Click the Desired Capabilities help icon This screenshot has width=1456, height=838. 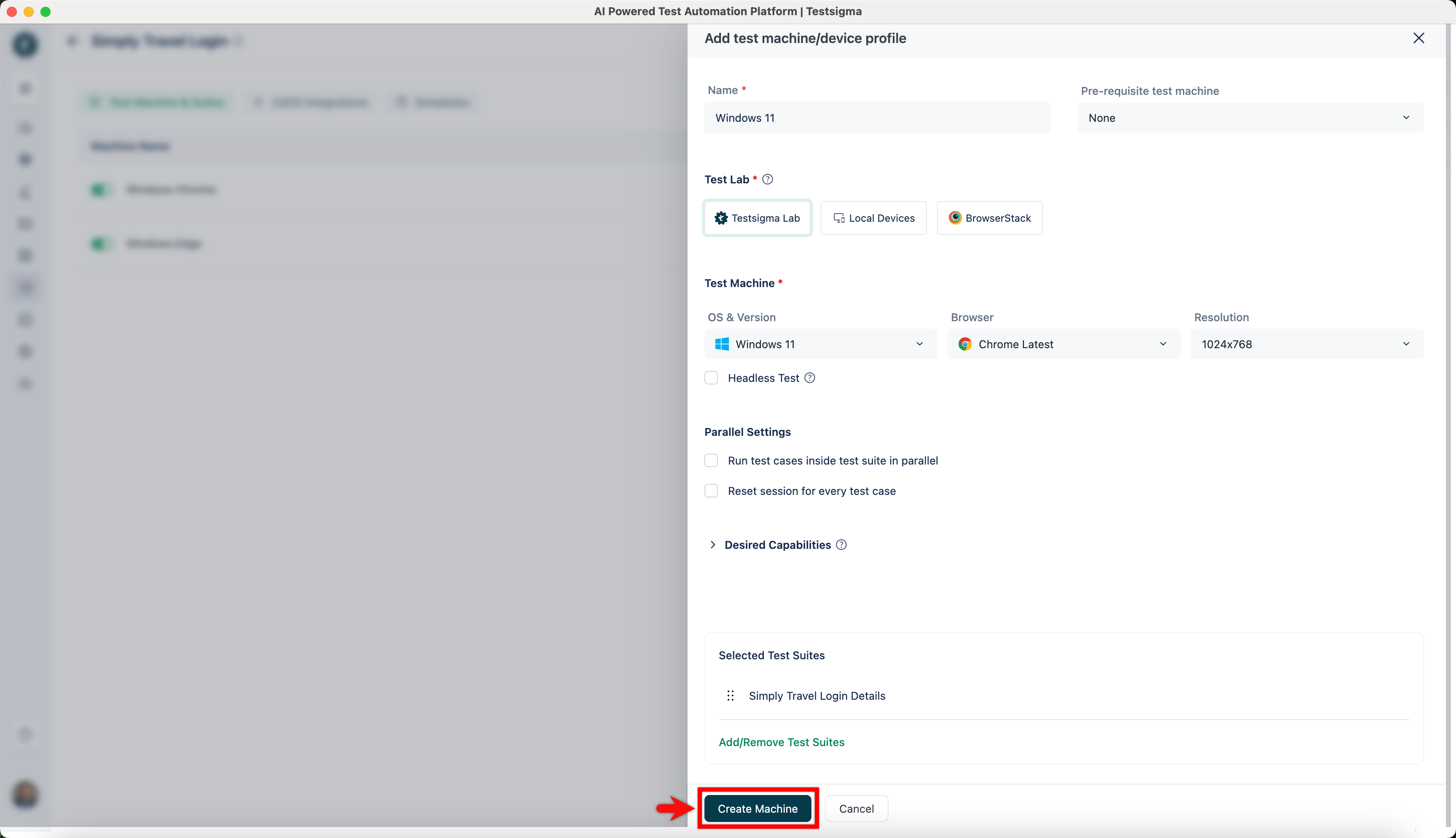point(841,545)
